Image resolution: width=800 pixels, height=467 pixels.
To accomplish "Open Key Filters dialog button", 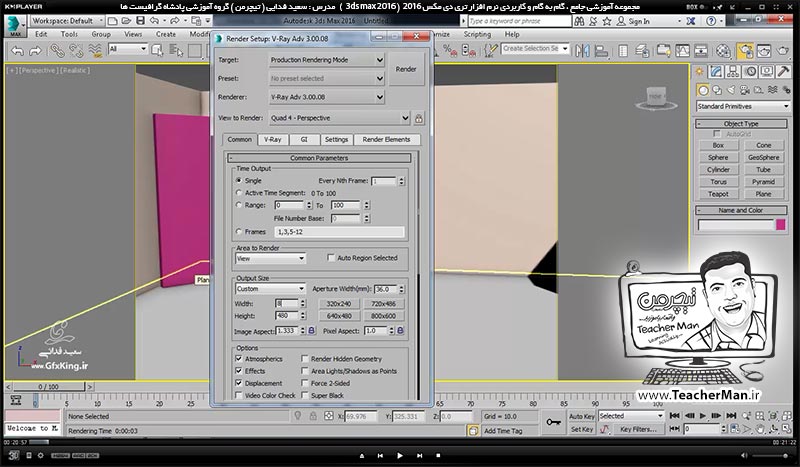I will click(638, 429).
